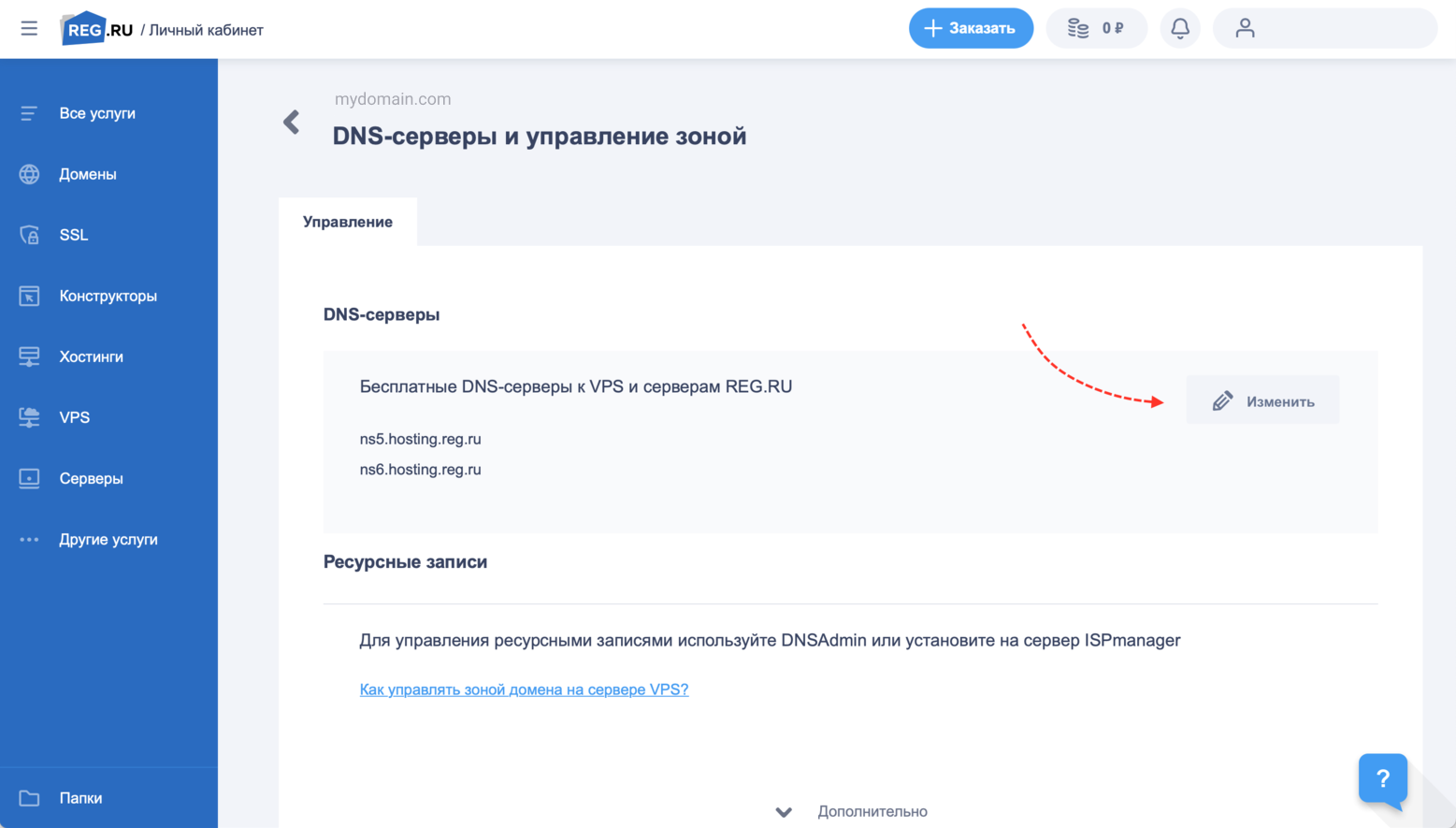The height and width of the screenshot is (828, 1456).
Task: Select Все услуги in sidebar
Action: coord(97,113)
